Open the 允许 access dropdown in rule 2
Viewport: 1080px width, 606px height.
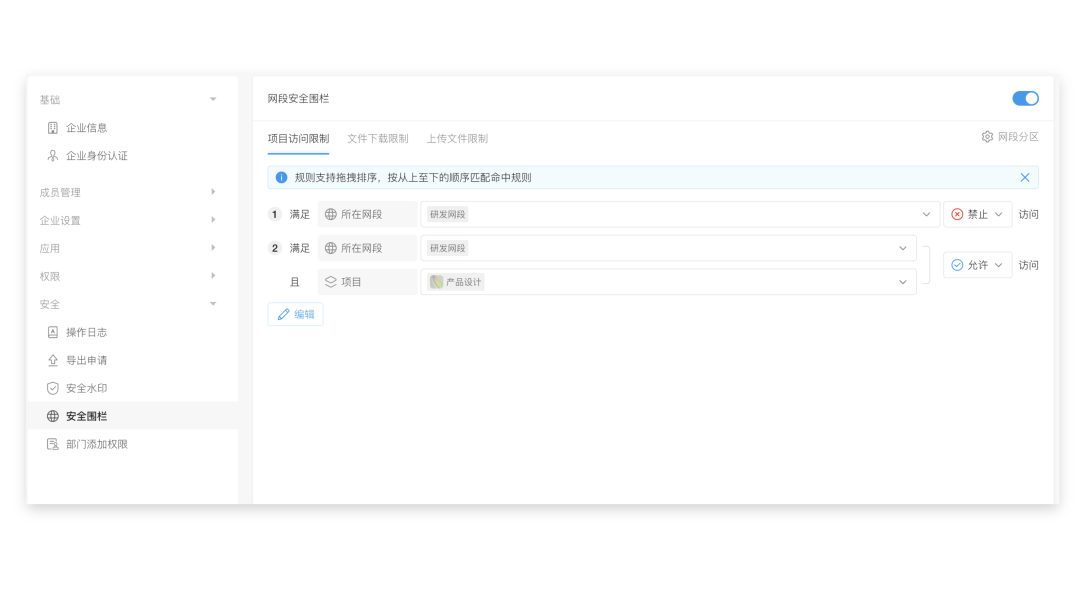coord(976,265)
